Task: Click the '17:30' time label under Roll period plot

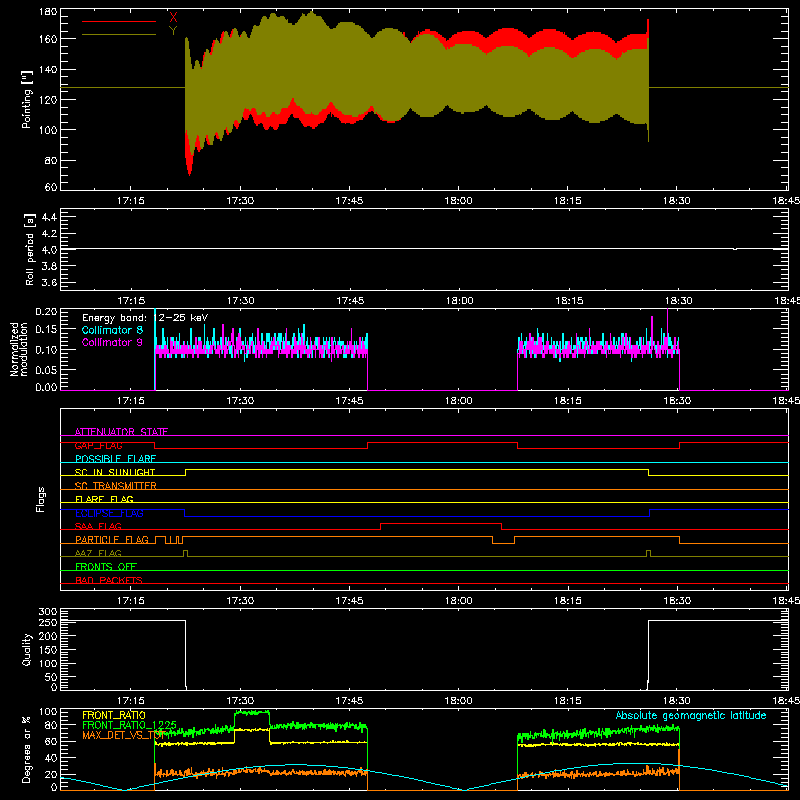Action: coord(240,301)
